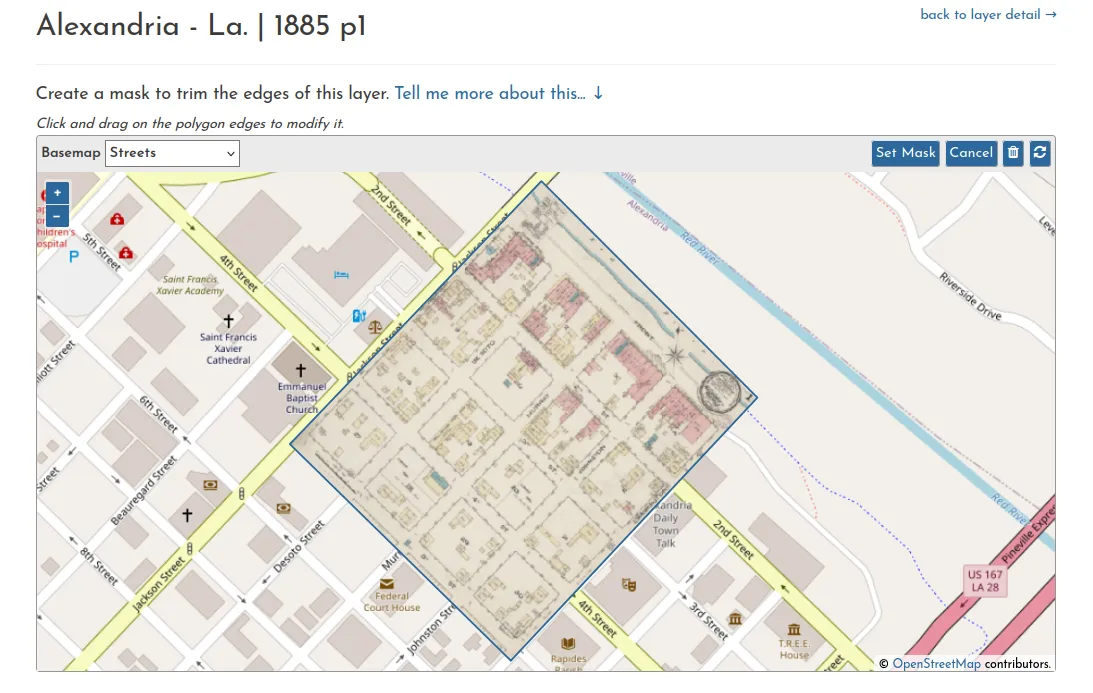
Task: Click the post office envelope at Federal Court House
Action: pyautogui.click(x=386, y=581)
